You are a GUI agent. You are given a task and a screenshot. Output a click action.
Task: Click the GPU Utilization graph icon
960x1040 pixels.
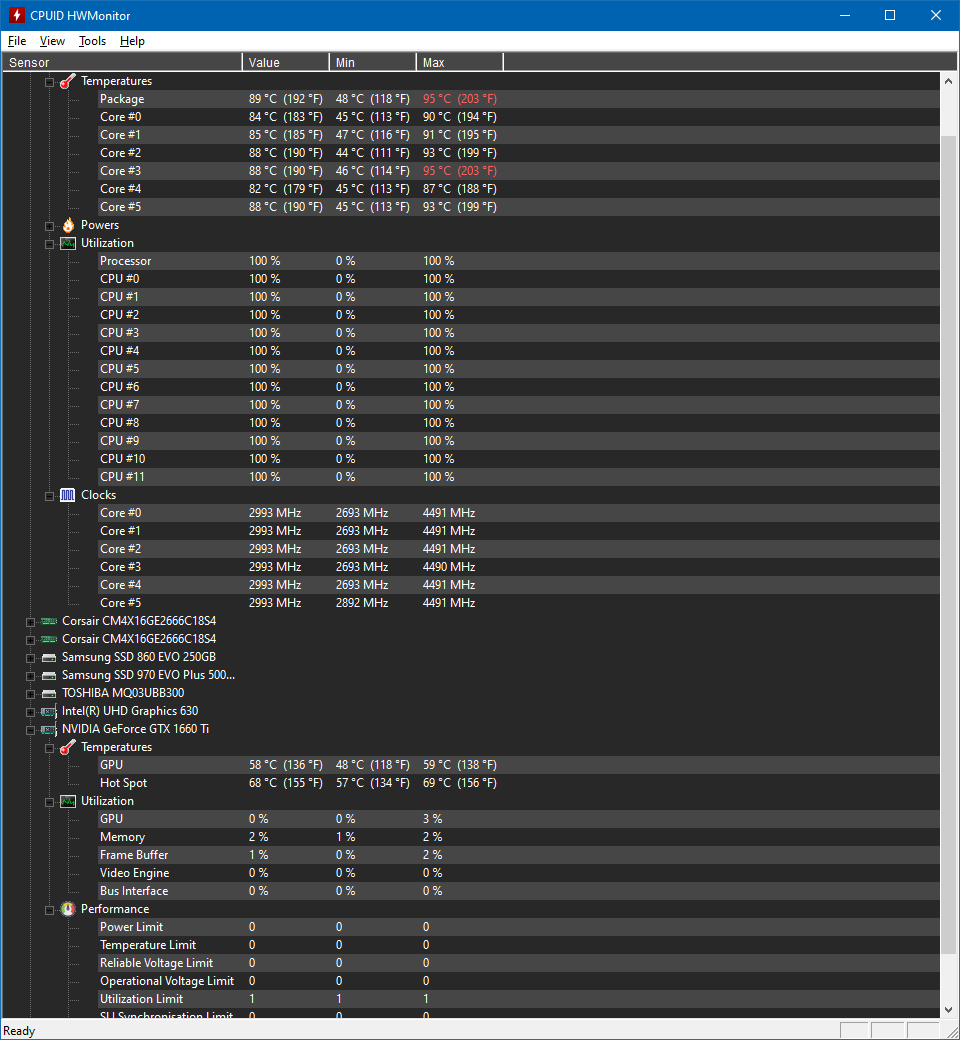click(x=68, y=801)
